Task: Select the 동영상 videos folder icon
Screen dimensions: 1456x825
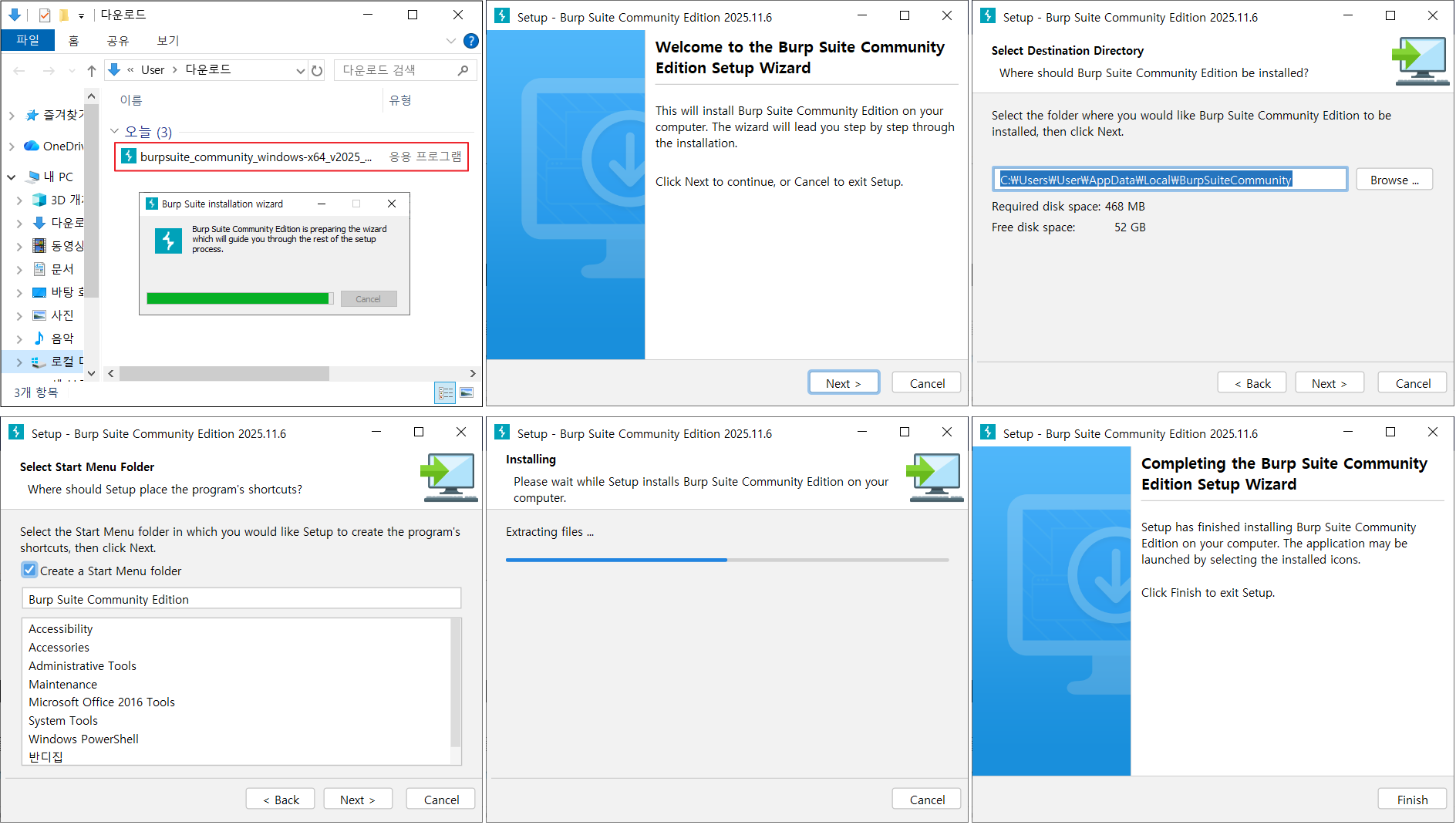Action: coord(39,246)
